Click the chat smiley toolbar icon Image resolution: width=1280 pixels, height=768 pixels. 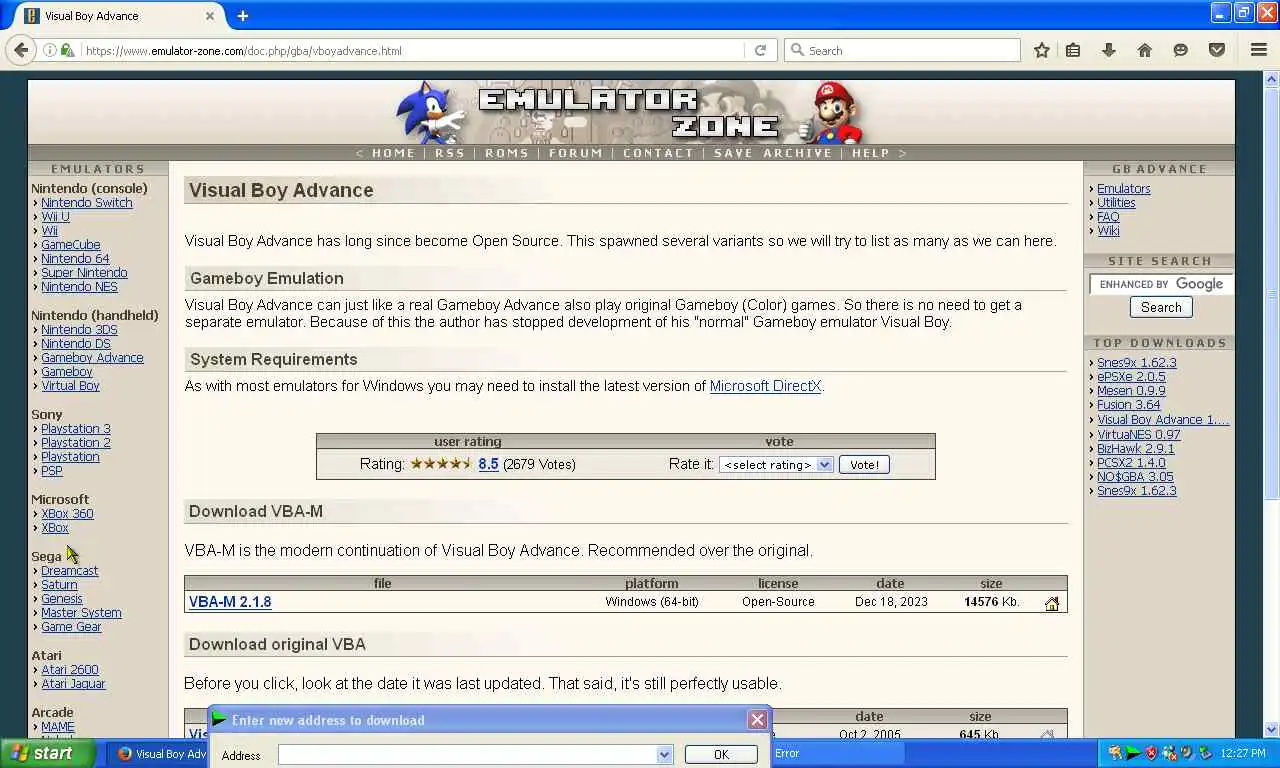pos(1181,50)
